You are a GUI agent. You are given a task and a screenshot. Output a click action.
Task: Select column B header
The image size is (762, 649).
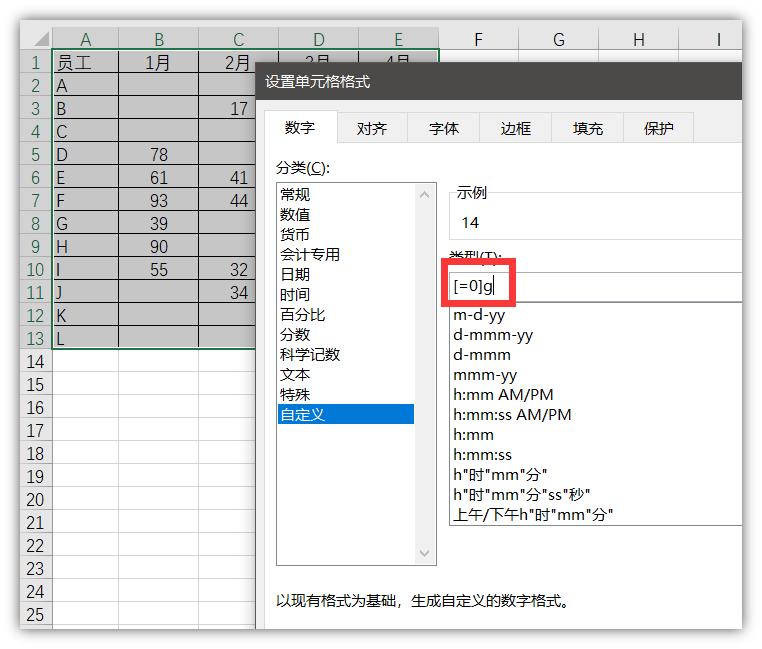(x=159, y=39)
